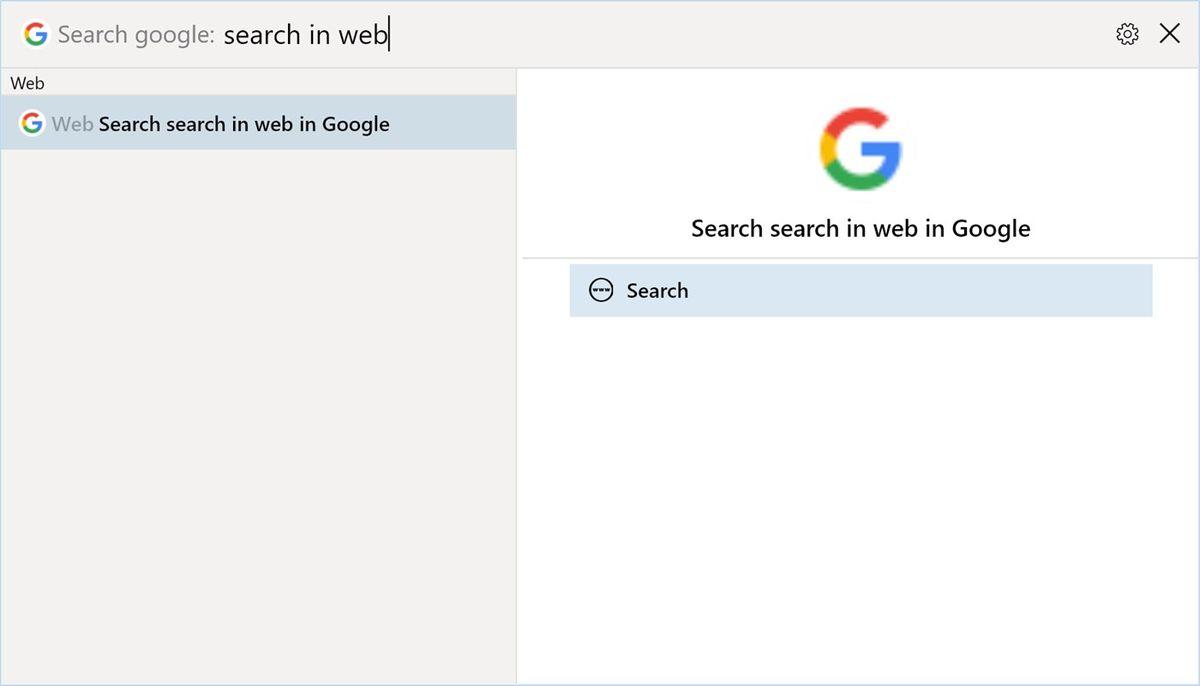Click the 'Web' category header
This screenshot has height=686, width=1200.
point(28,83)
